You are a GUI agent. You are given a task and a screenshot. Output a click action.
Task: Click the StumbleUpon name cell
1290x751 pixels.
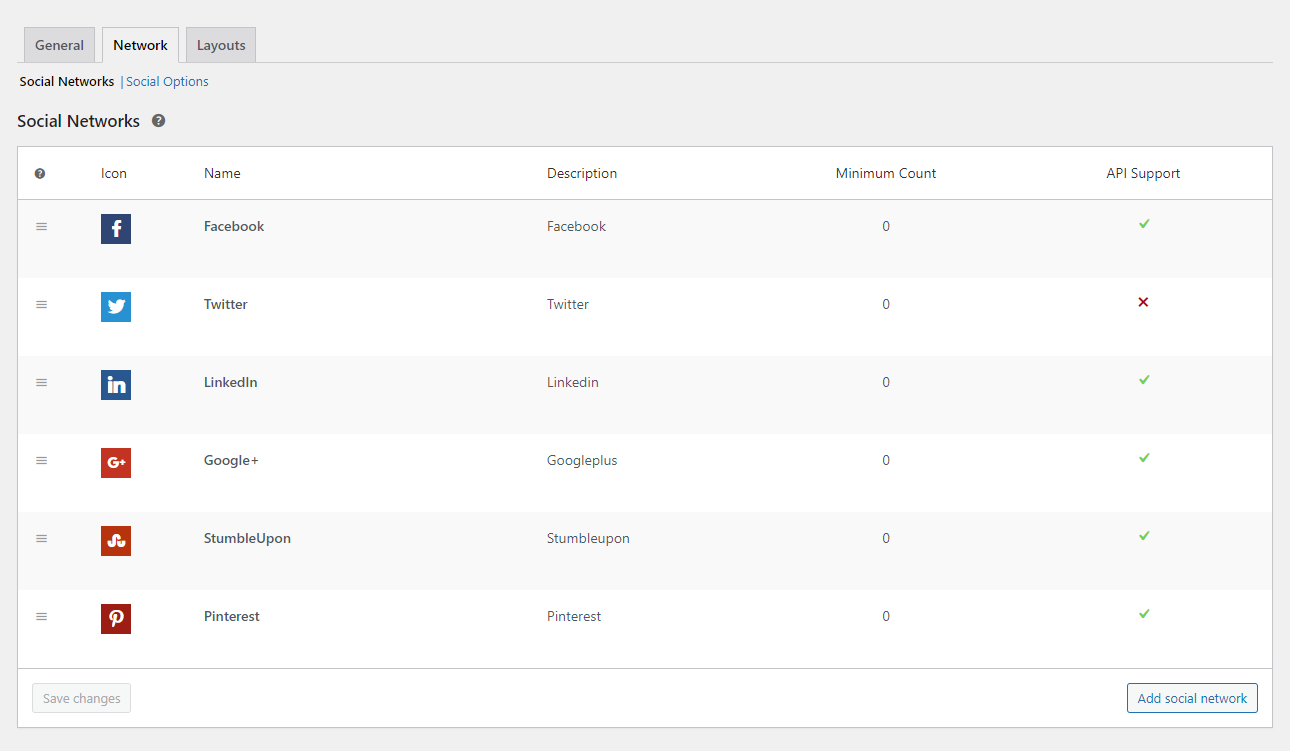point(247,538)
